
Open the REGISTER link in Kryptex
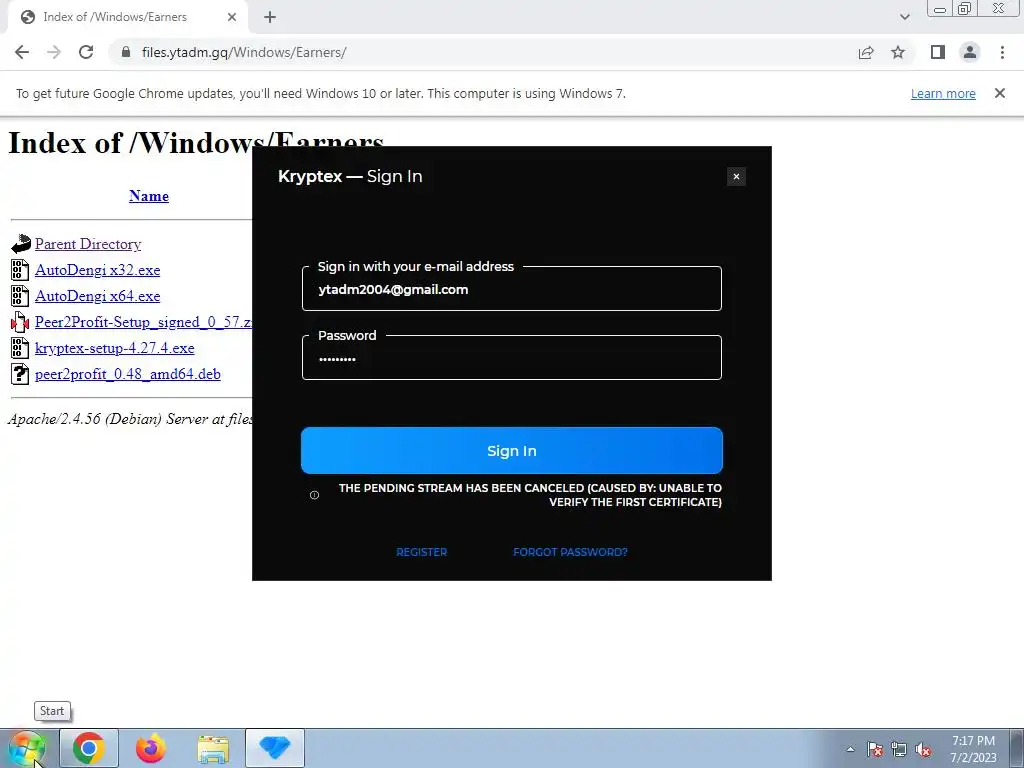(421, 552)
